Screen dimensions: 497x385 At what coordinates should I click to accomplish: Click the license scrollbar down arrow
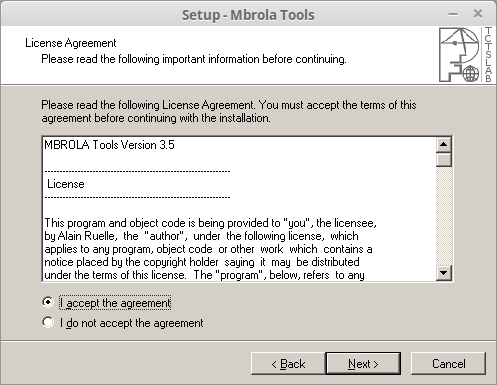(444, 273)
